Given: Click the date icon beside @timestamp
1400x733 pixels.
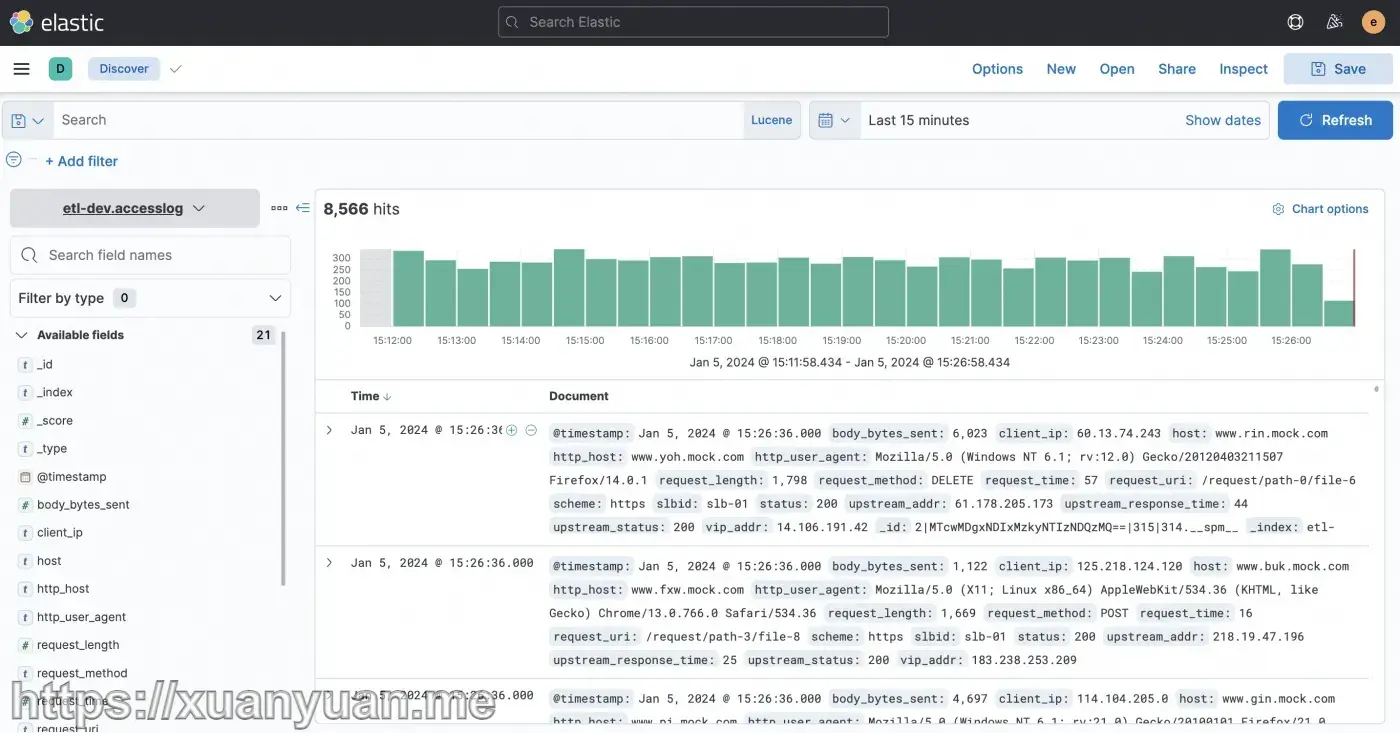Looking at the screenshot, I should (x=25, y=477).
